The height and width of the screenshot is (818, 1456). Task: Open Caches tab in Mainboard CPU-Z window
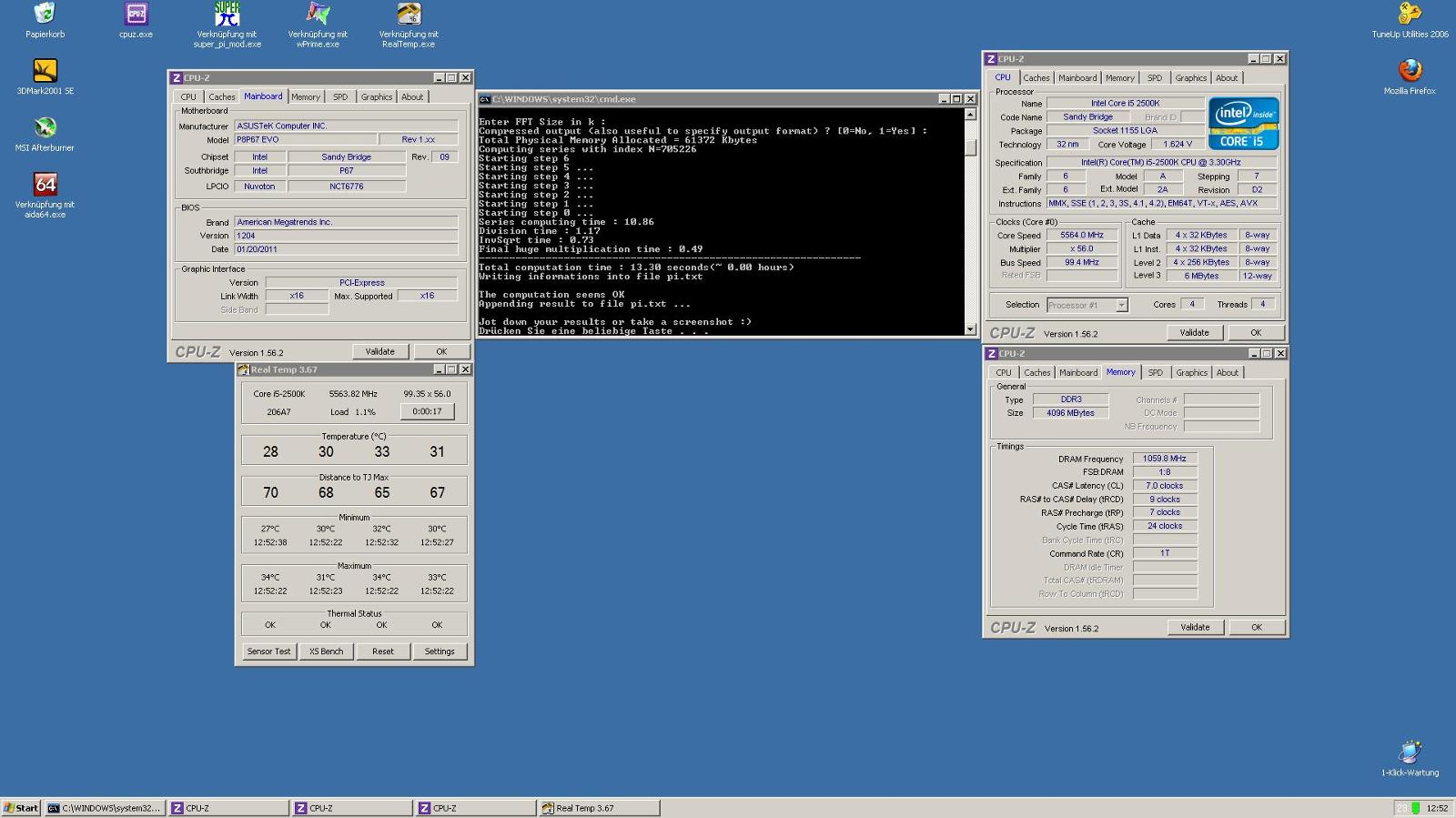221,96
